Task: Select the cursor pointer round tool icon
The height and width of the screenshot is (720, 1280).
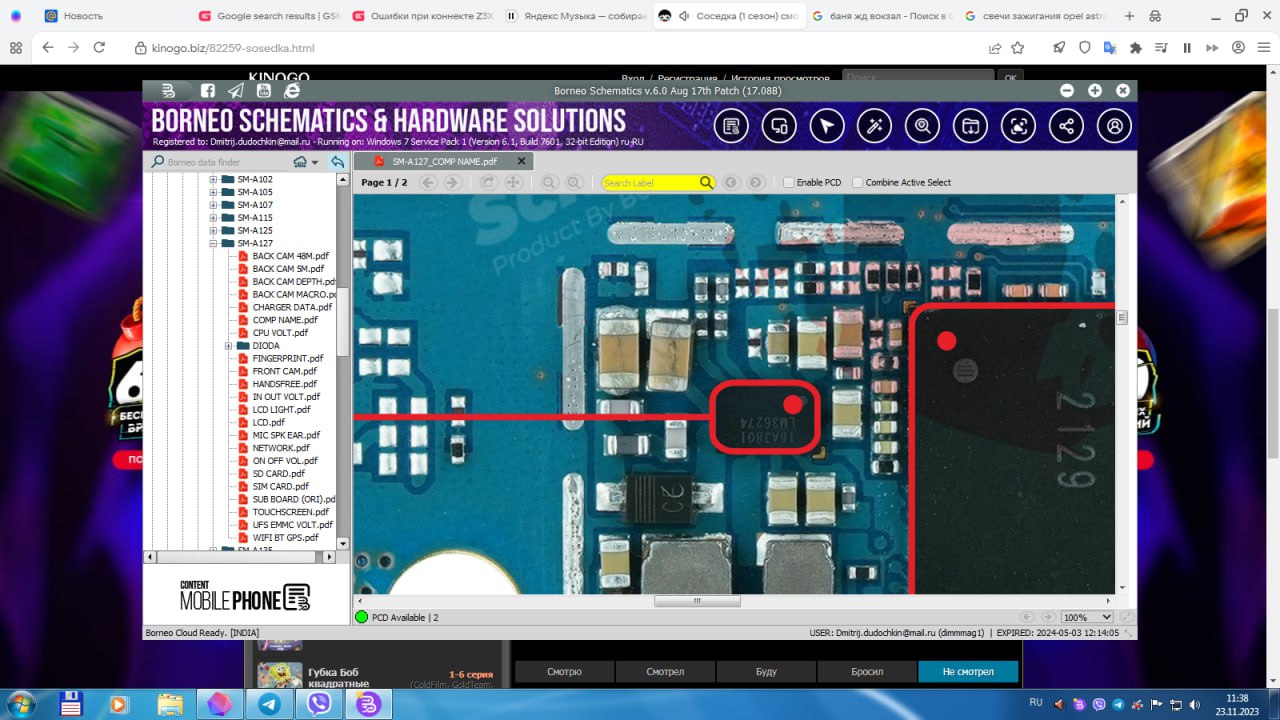Action: click(x=827, y=126)
